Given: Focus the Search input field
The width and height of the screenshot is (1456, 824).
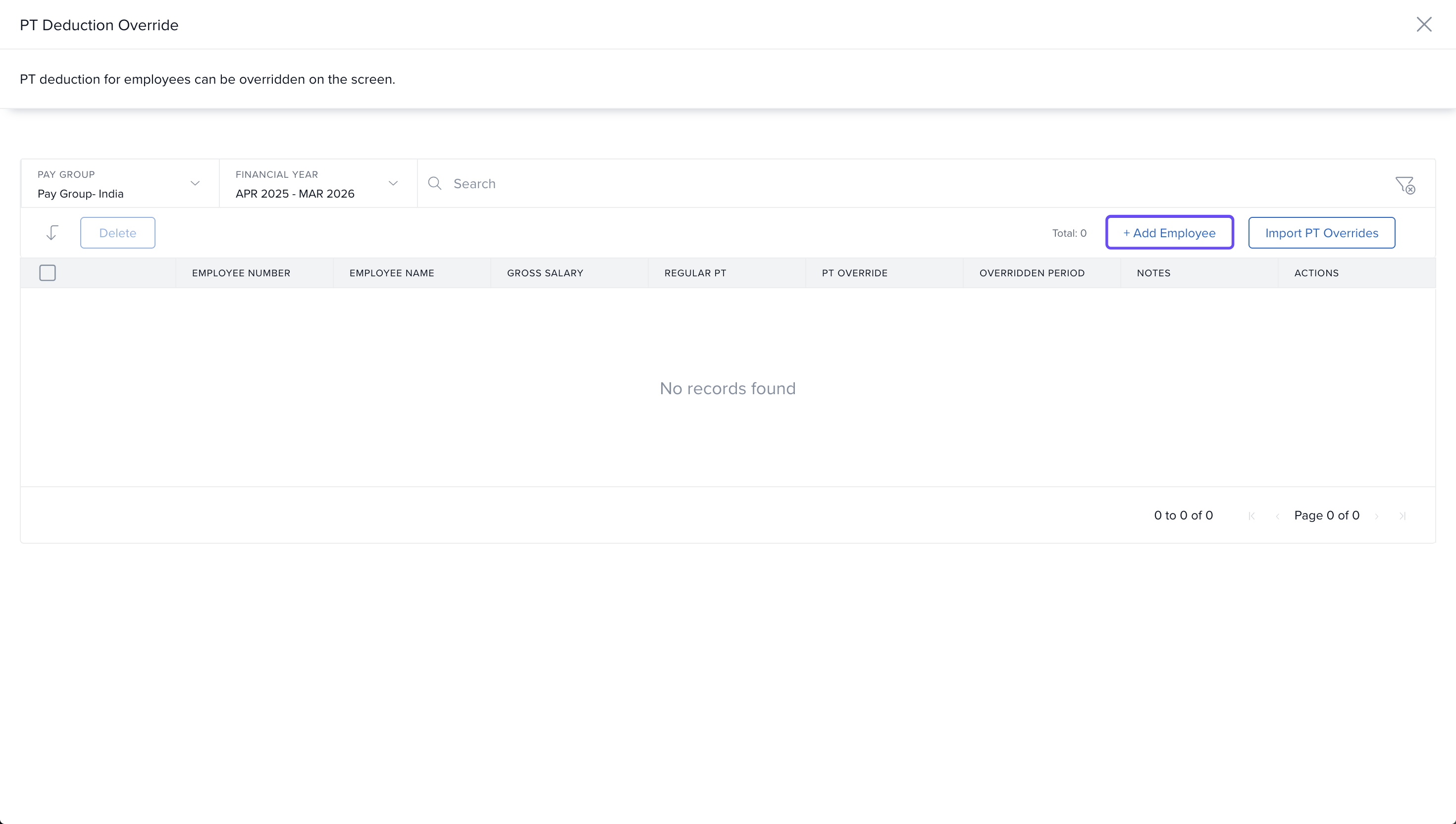Looking at the screenshot, I should pos(905,183).
